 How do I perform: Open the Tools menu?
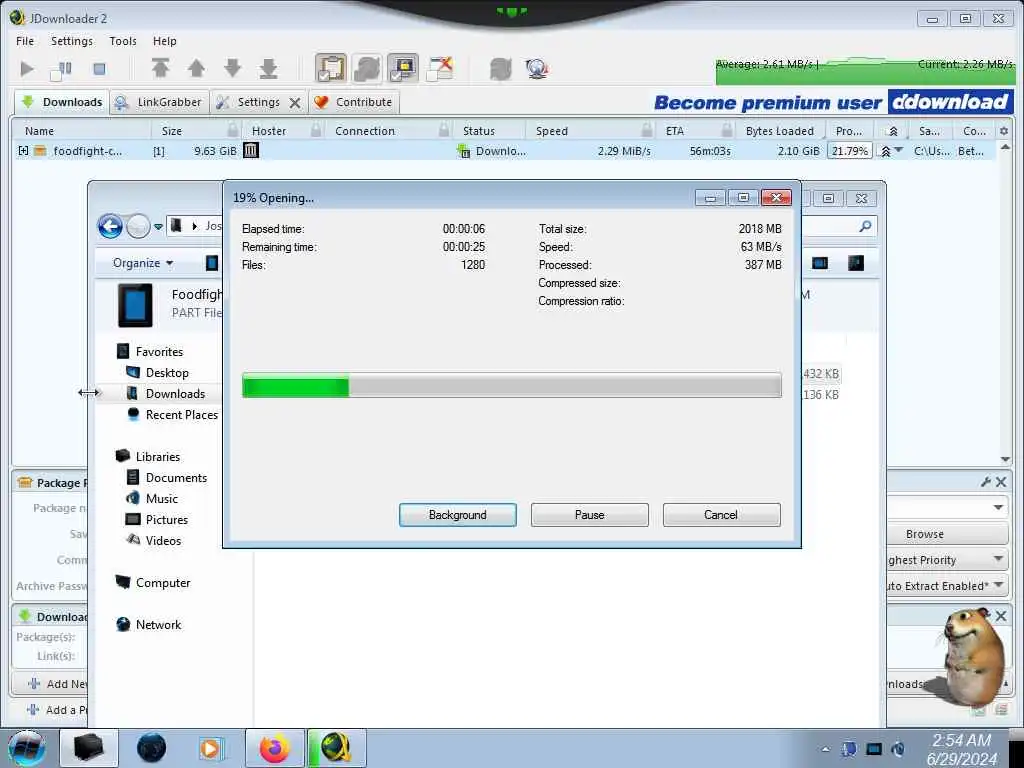[123, 40]
